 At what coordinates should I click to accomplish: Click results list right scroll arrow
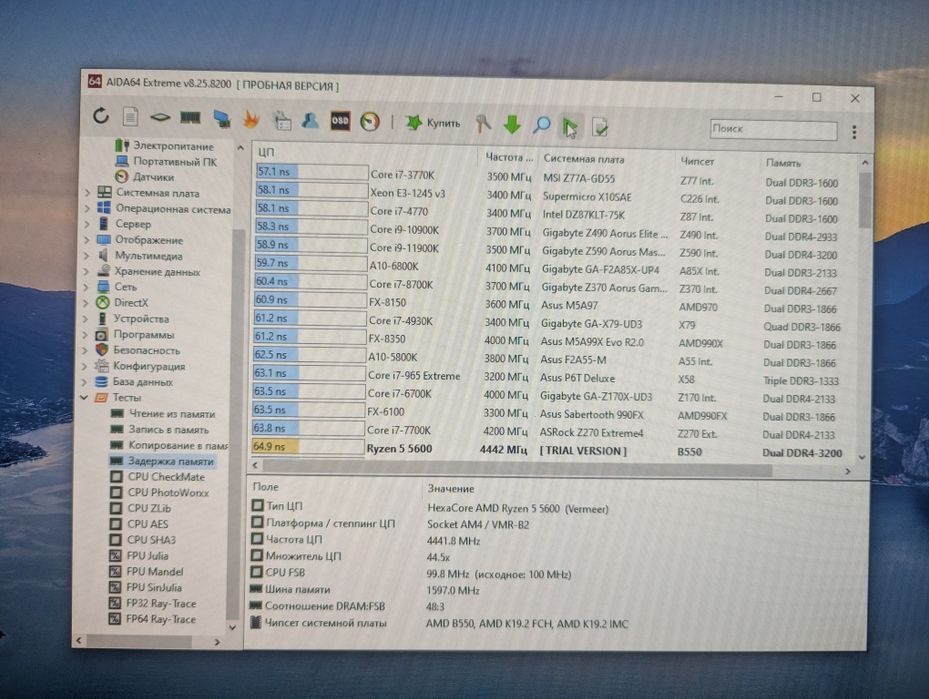coord(848,472)
